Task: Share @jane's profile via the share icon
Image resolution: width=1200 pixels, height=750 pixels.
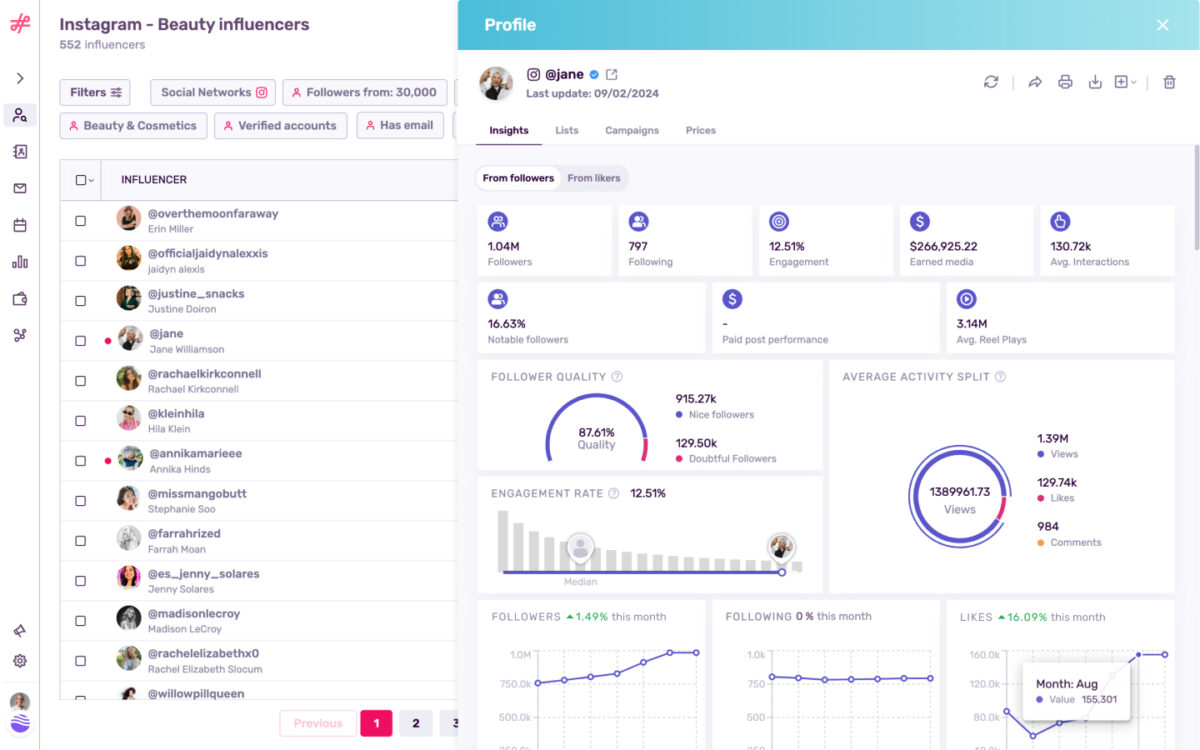Action: click(x=1035, y=83)
